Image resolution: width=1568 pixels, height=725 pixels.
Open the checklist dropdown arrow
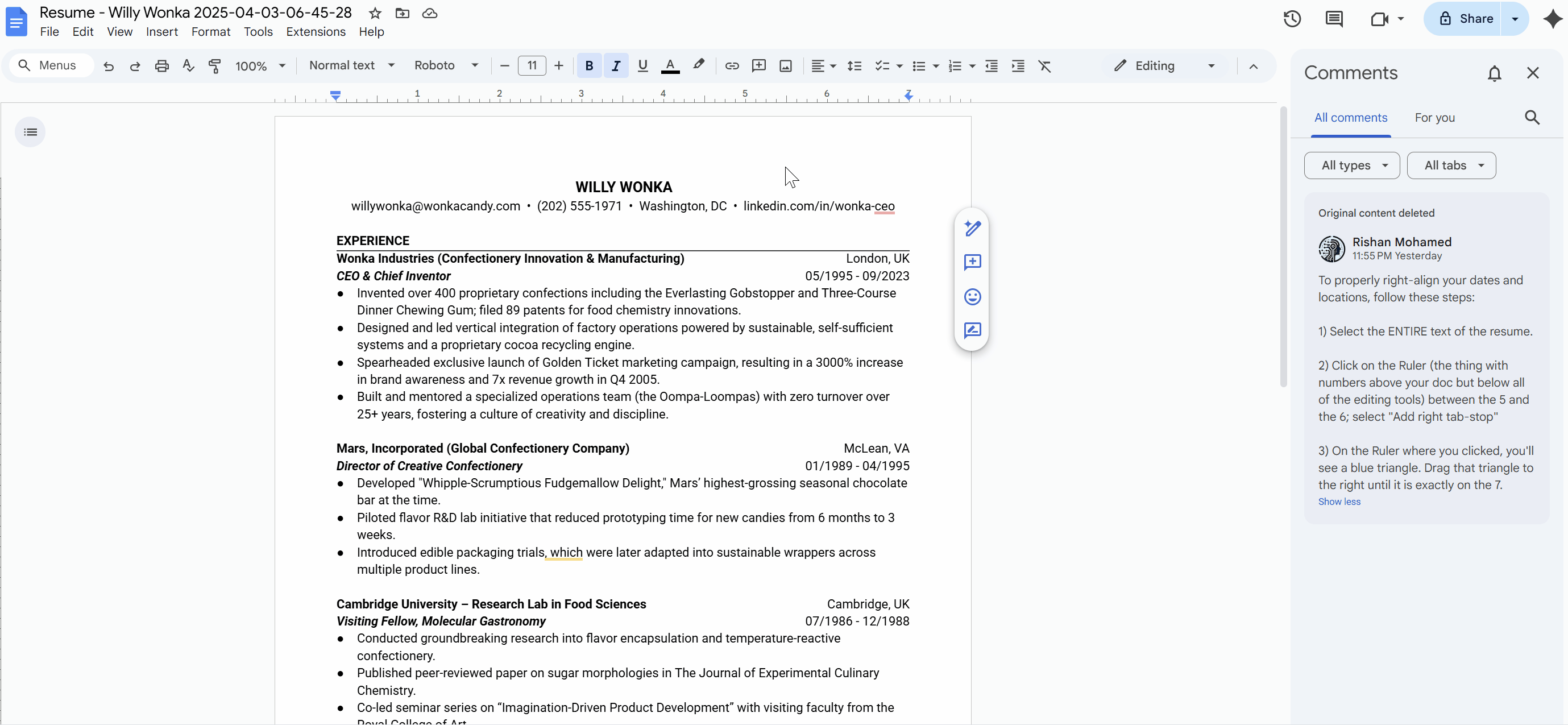[x=899, y=66]
